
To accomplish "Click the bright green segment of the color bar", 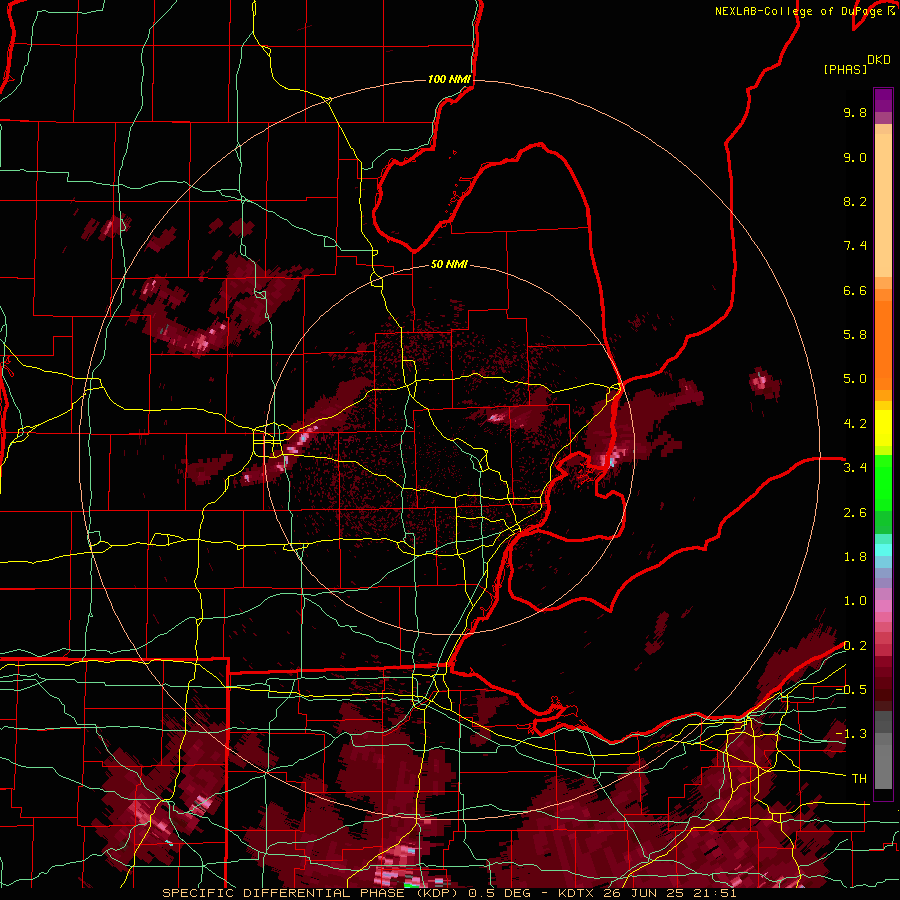I will pyautogui.click(x=883, y=483).
